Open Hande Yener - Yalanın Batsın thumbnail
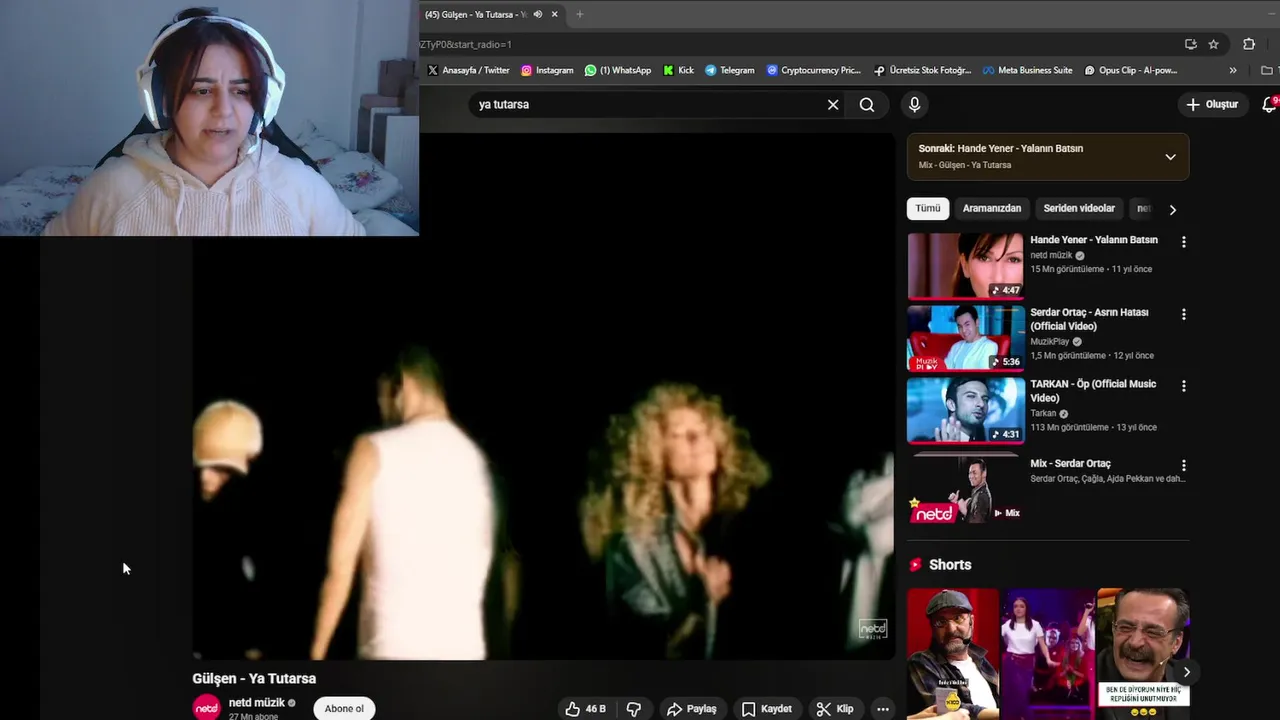The image size is (1280, 720). [x=966, y=266]
